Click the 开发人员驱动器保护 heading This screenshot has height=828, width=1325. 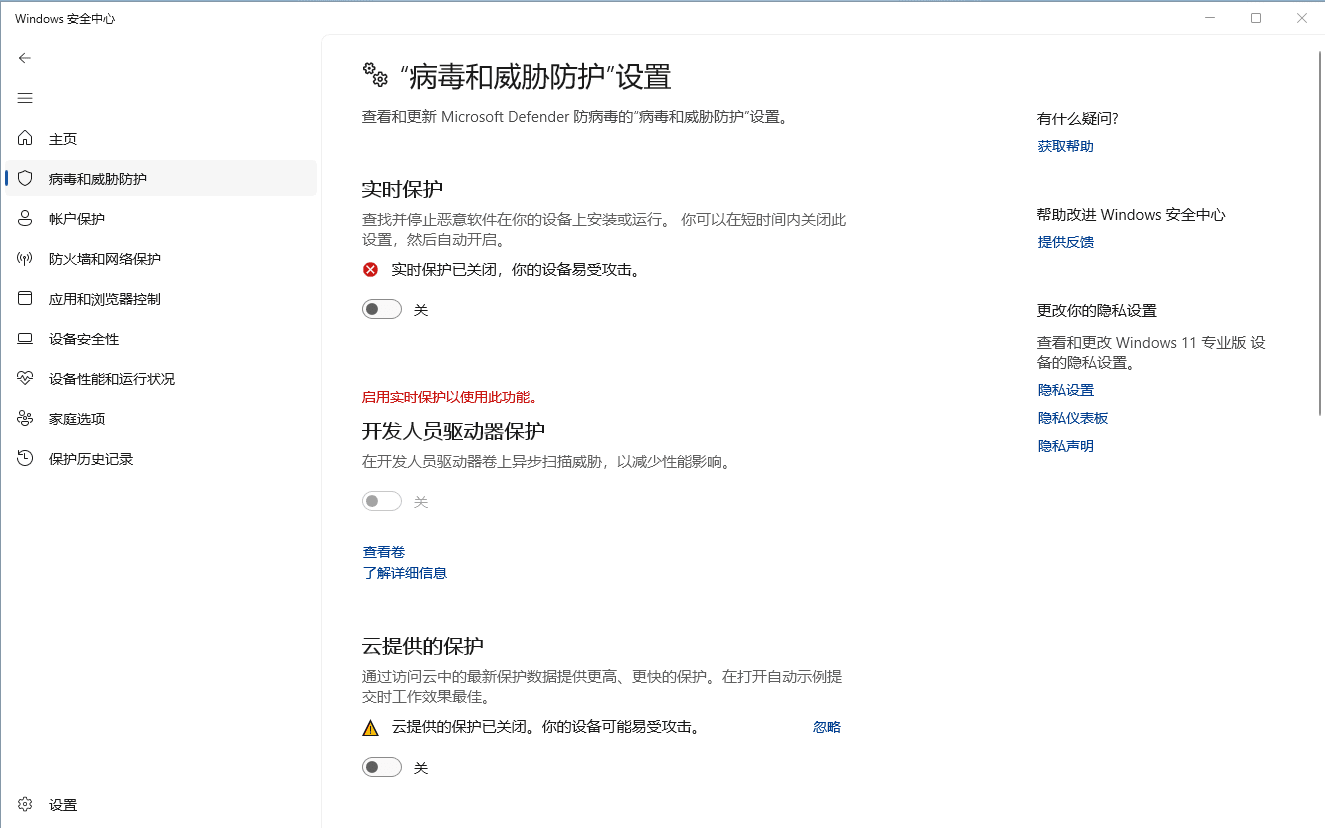(x=453, y=431)
